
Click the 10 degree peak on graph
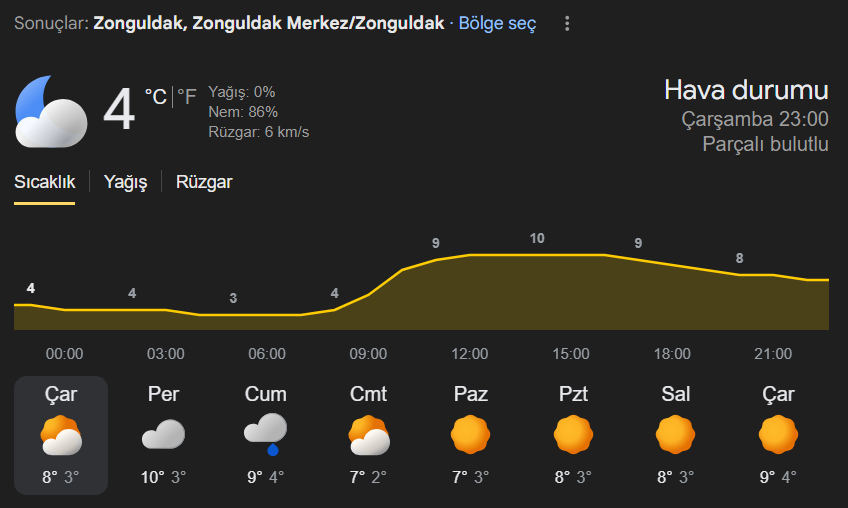[x=537, y=238]
